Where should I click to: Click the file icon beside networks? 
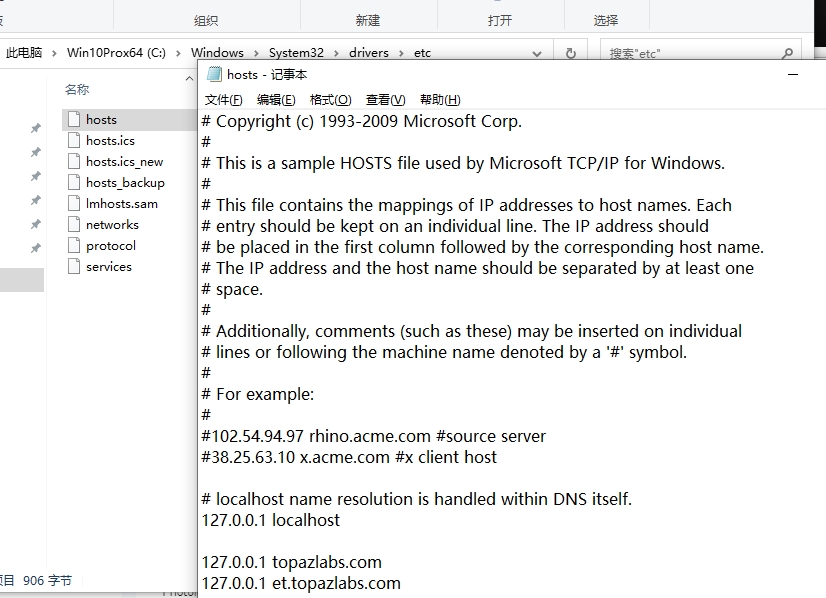click(x=74, y=224)
